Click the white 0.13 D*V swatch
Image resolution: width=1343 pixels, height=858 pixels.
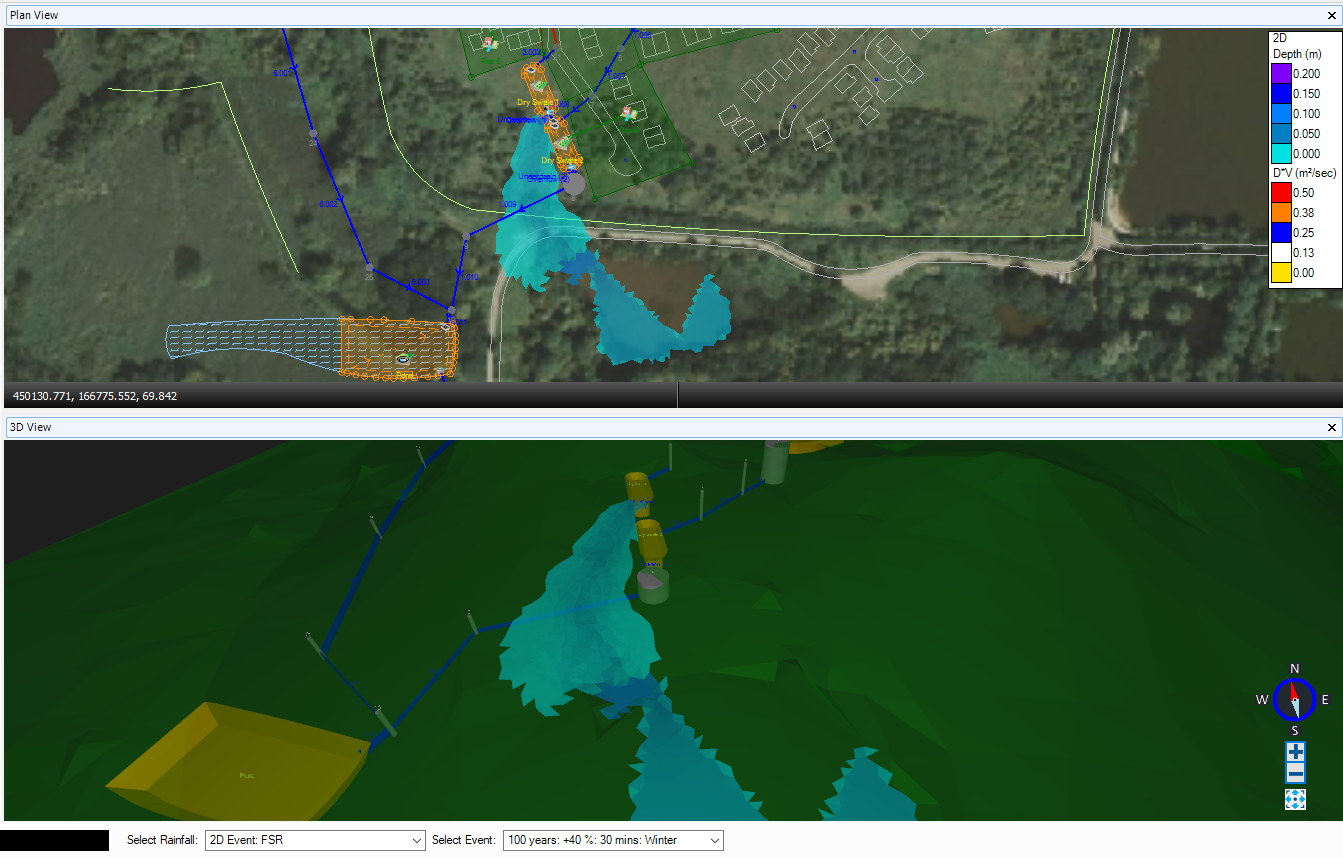[1280, 253]
